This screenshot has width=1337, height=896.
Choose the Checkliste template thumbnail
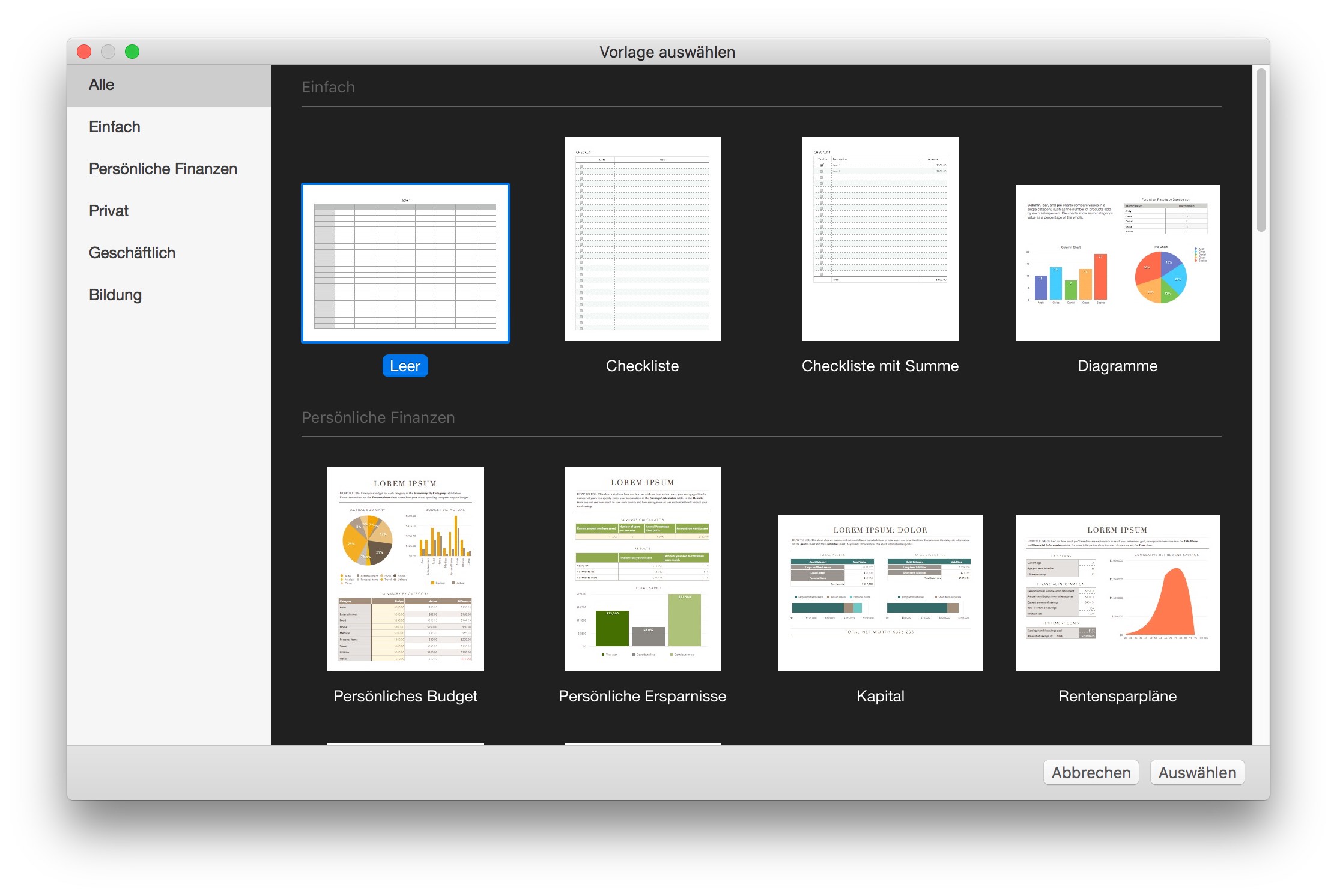click(x=642, y=239)
